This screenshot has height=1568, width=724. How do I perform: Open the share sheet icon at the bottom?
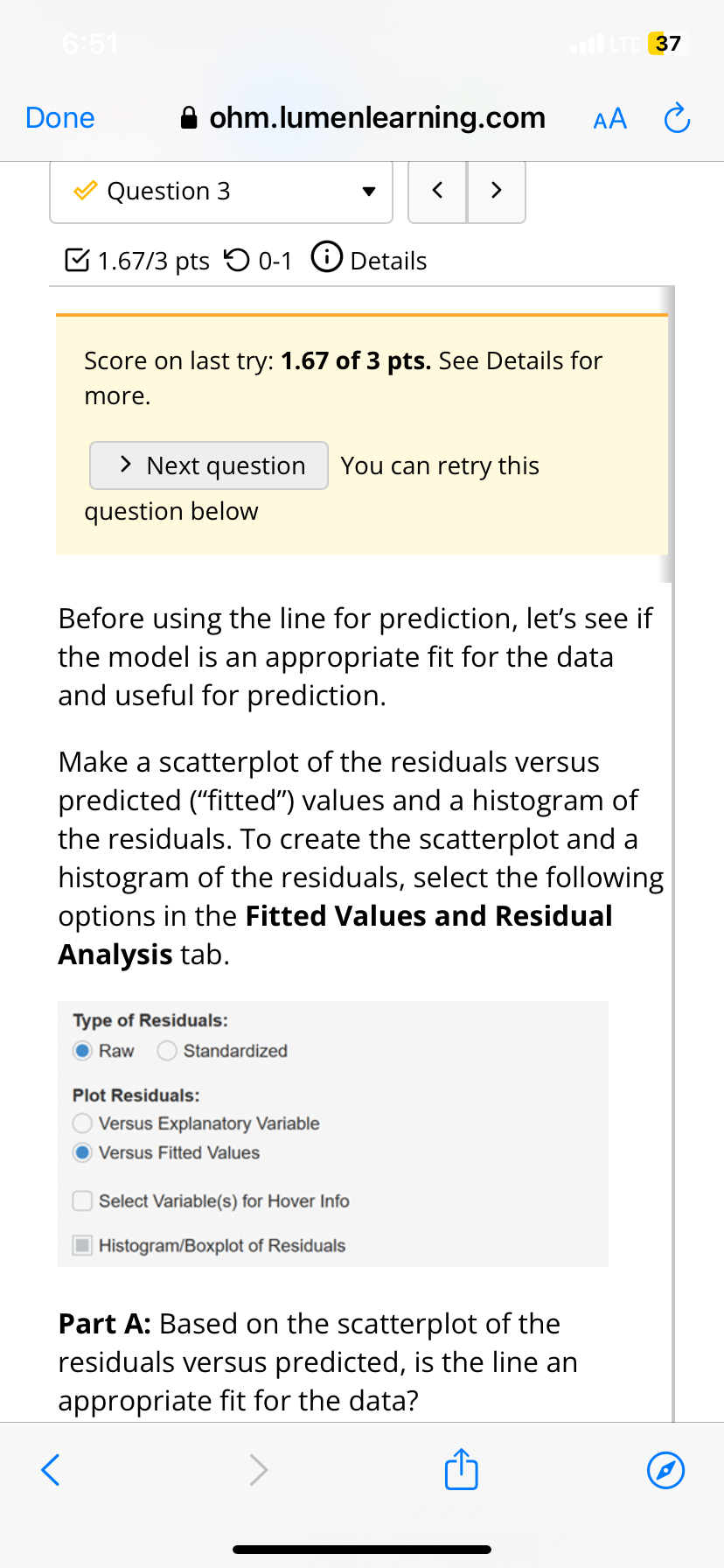(461, 1470)
